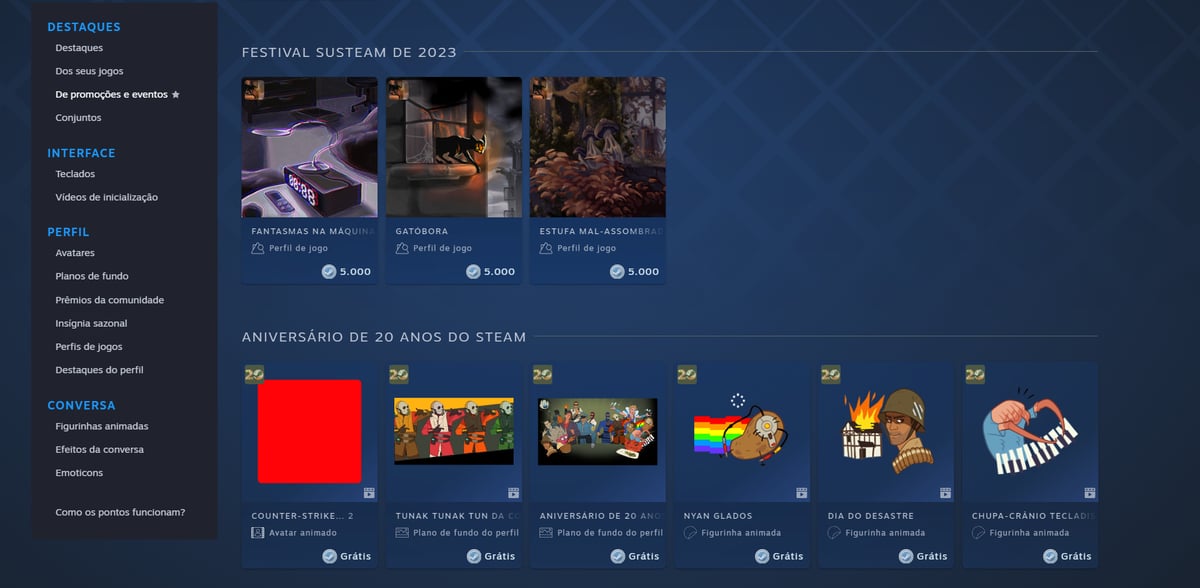Open the Estufa Mal-Assombrada artwork thumbnail

pyautogui.click(x=598, y=148)
